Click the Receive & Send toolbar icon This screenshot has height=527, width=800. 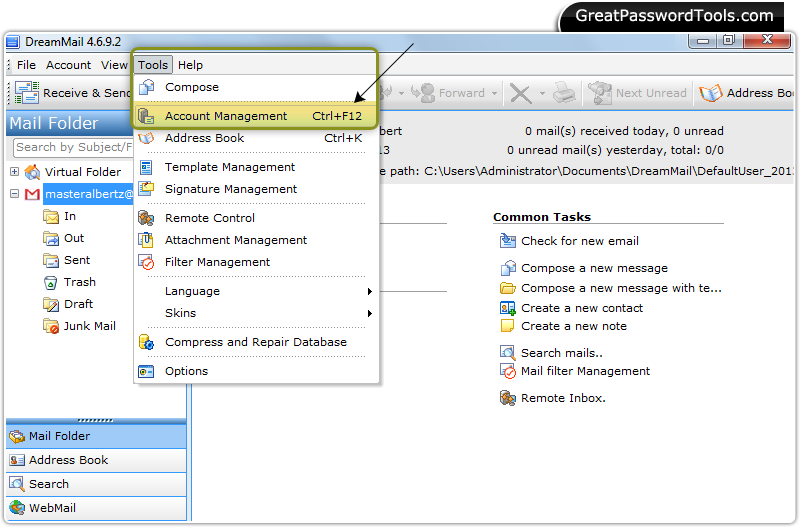tap(27, 93)
